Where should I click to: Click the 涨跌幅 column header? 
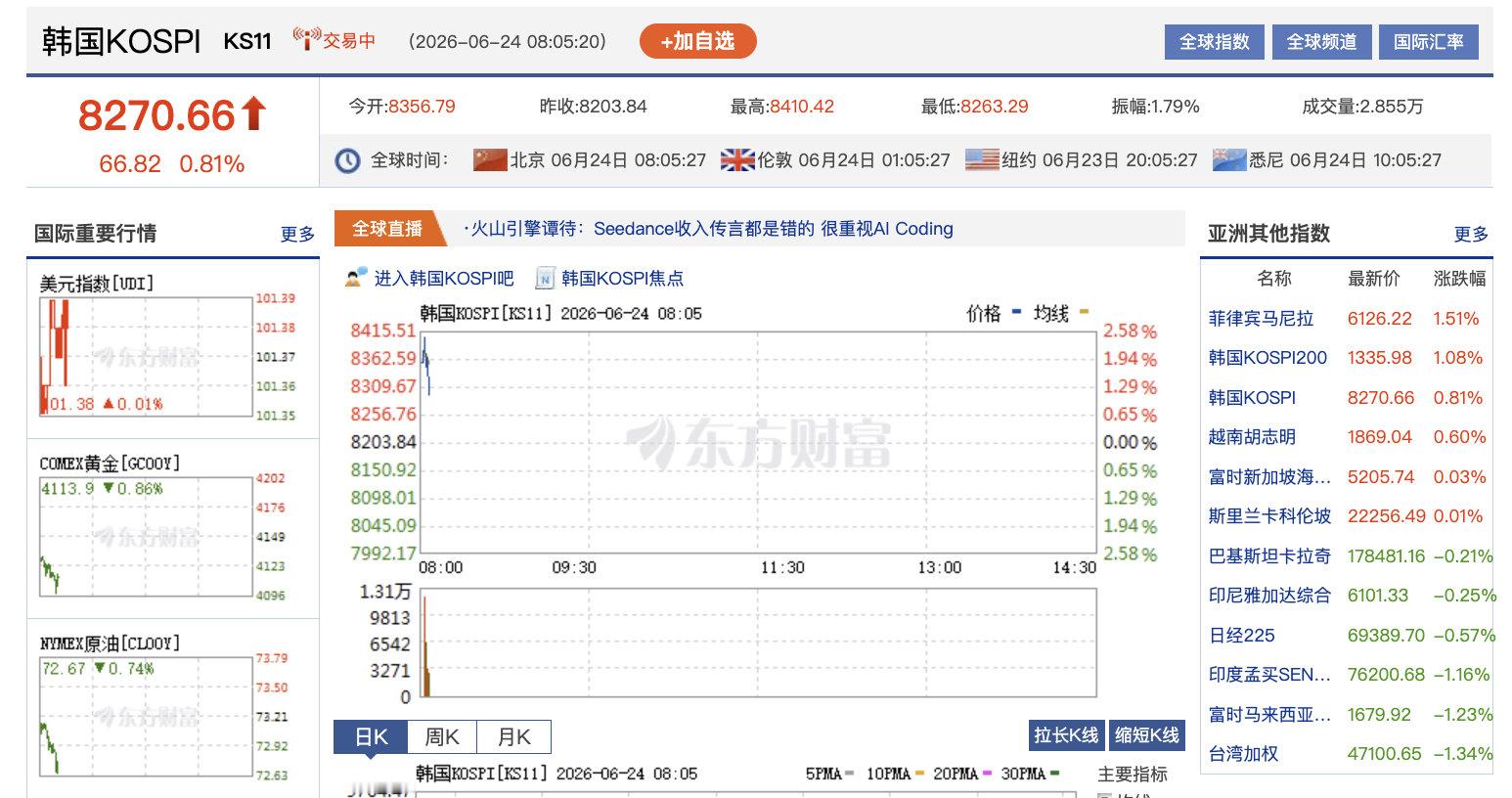1459,279
